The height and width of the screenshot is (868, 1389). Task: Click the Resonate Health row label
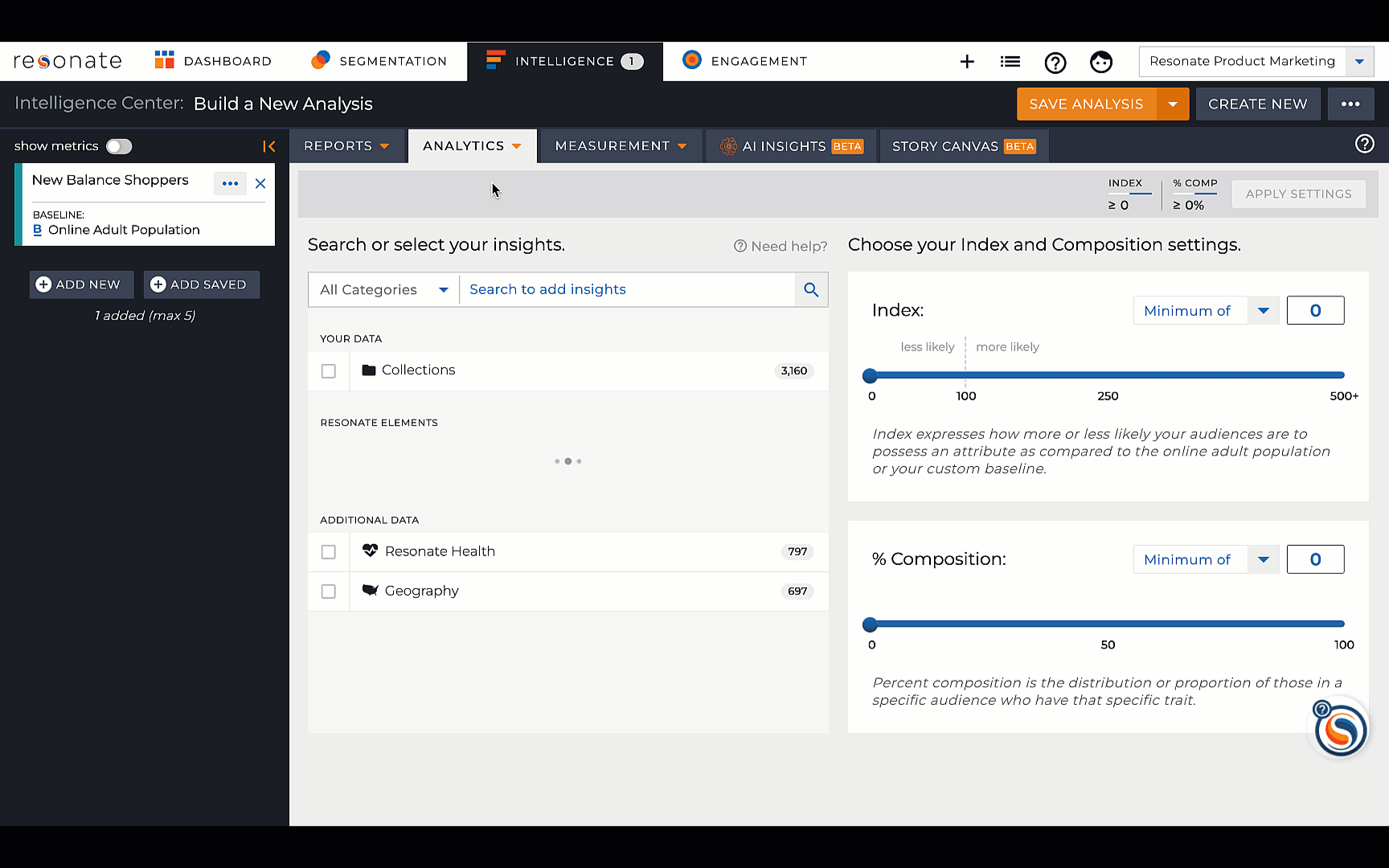point(440,551)
